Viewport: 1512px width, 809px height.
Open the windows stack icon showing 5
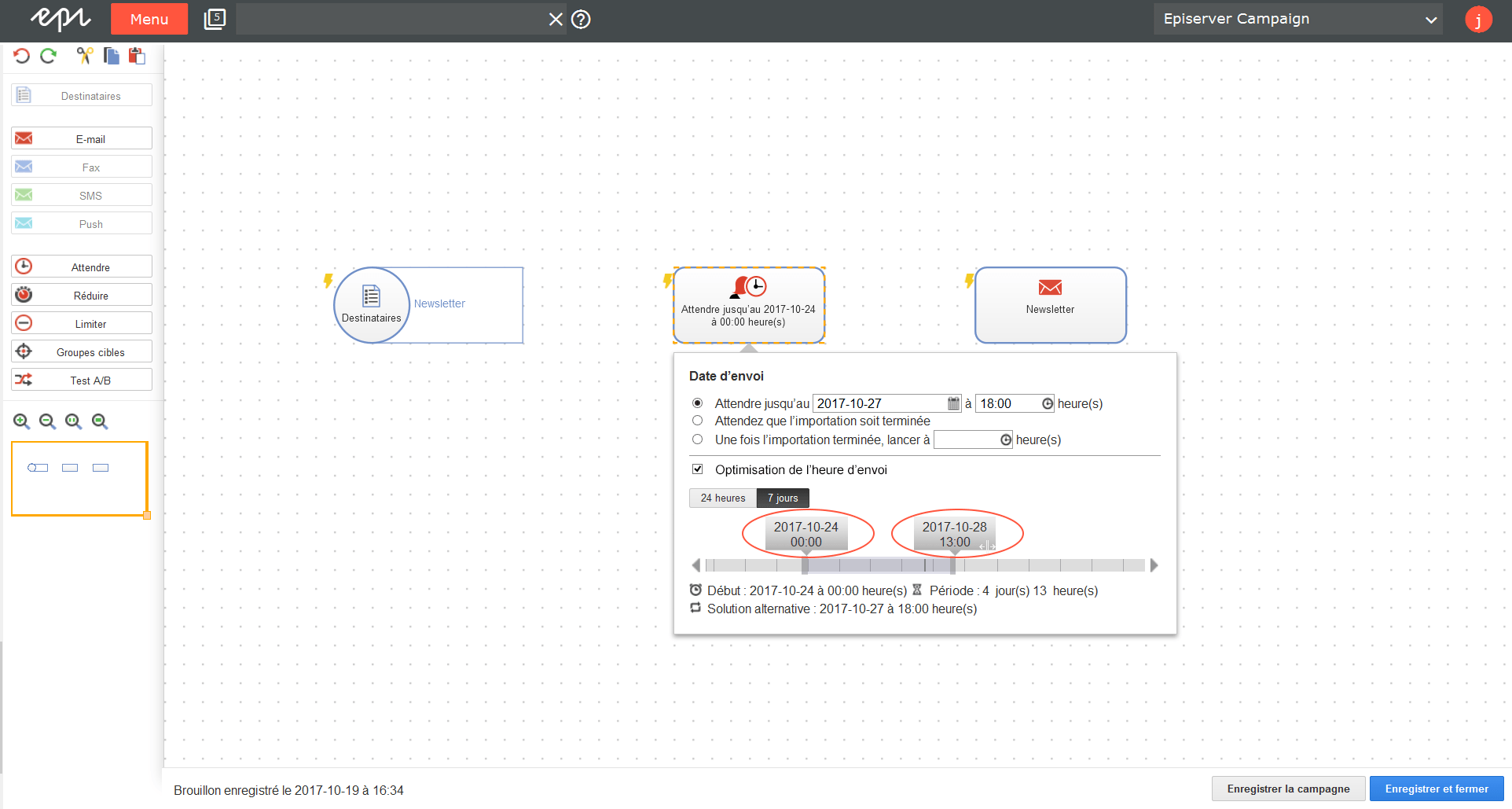pos(215,19)
